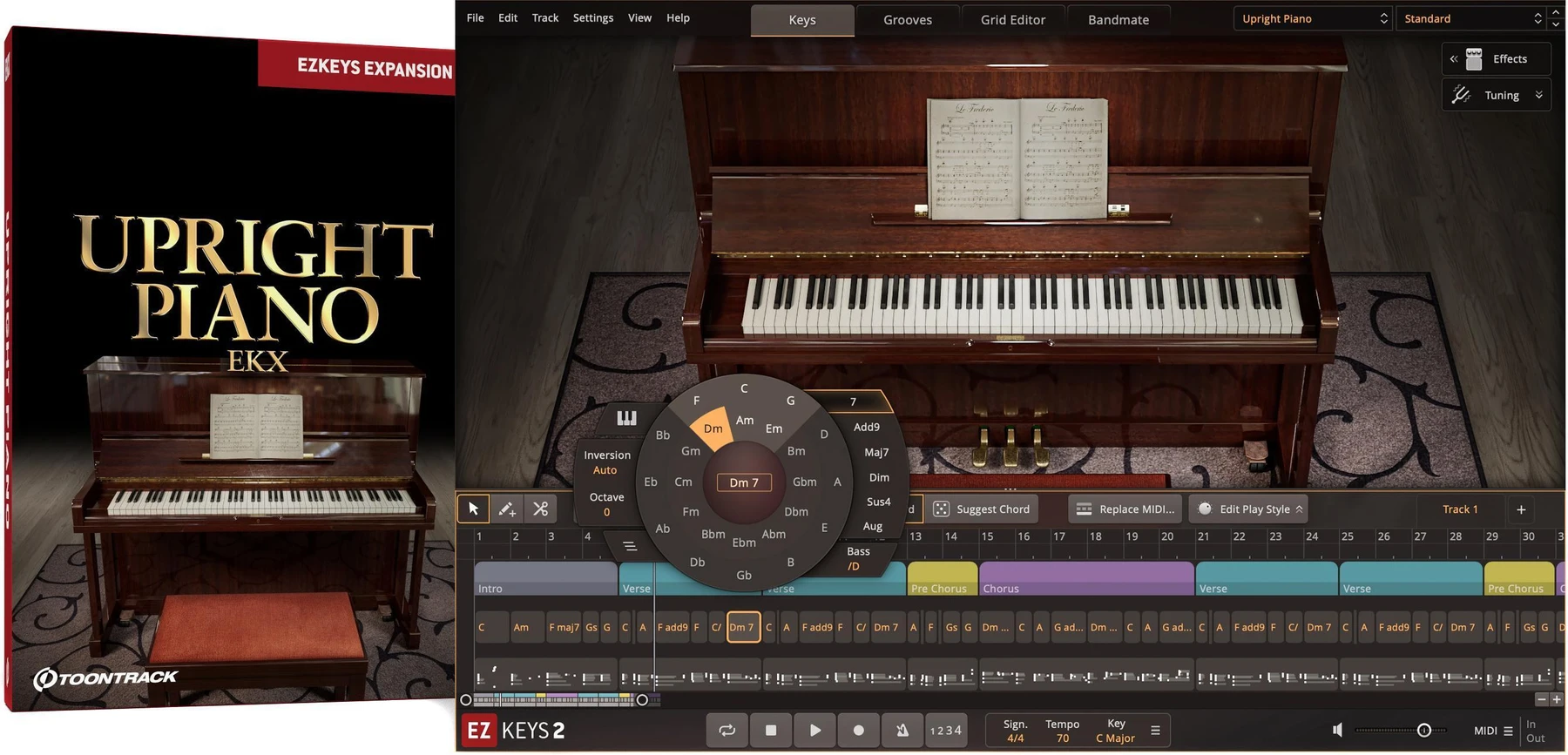The width and height of the screenshot is (1568, 755).
Task: Adjust the master volume slider knob
Action: pos(1424,730)
